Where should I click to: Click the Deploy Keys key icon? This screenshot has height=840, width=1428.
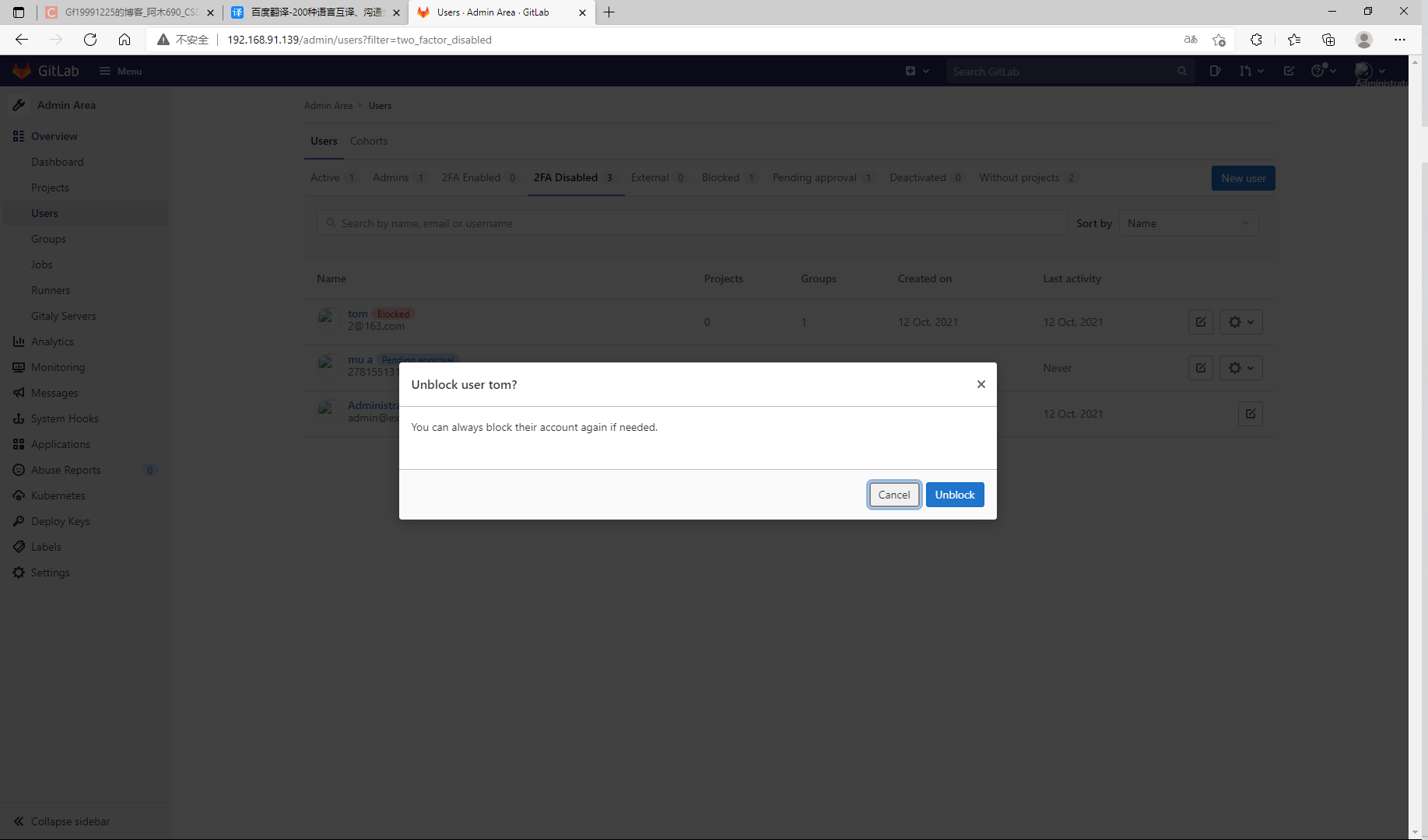pyautogui.click(x=19, y=521)
